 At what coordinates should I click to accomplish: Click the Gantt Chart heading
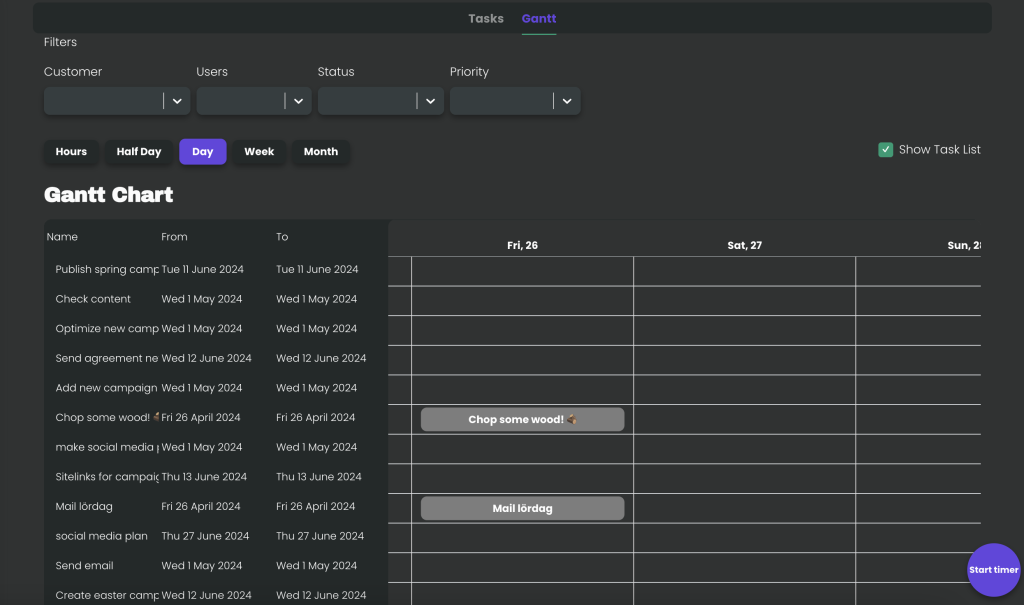coord(108,195)
